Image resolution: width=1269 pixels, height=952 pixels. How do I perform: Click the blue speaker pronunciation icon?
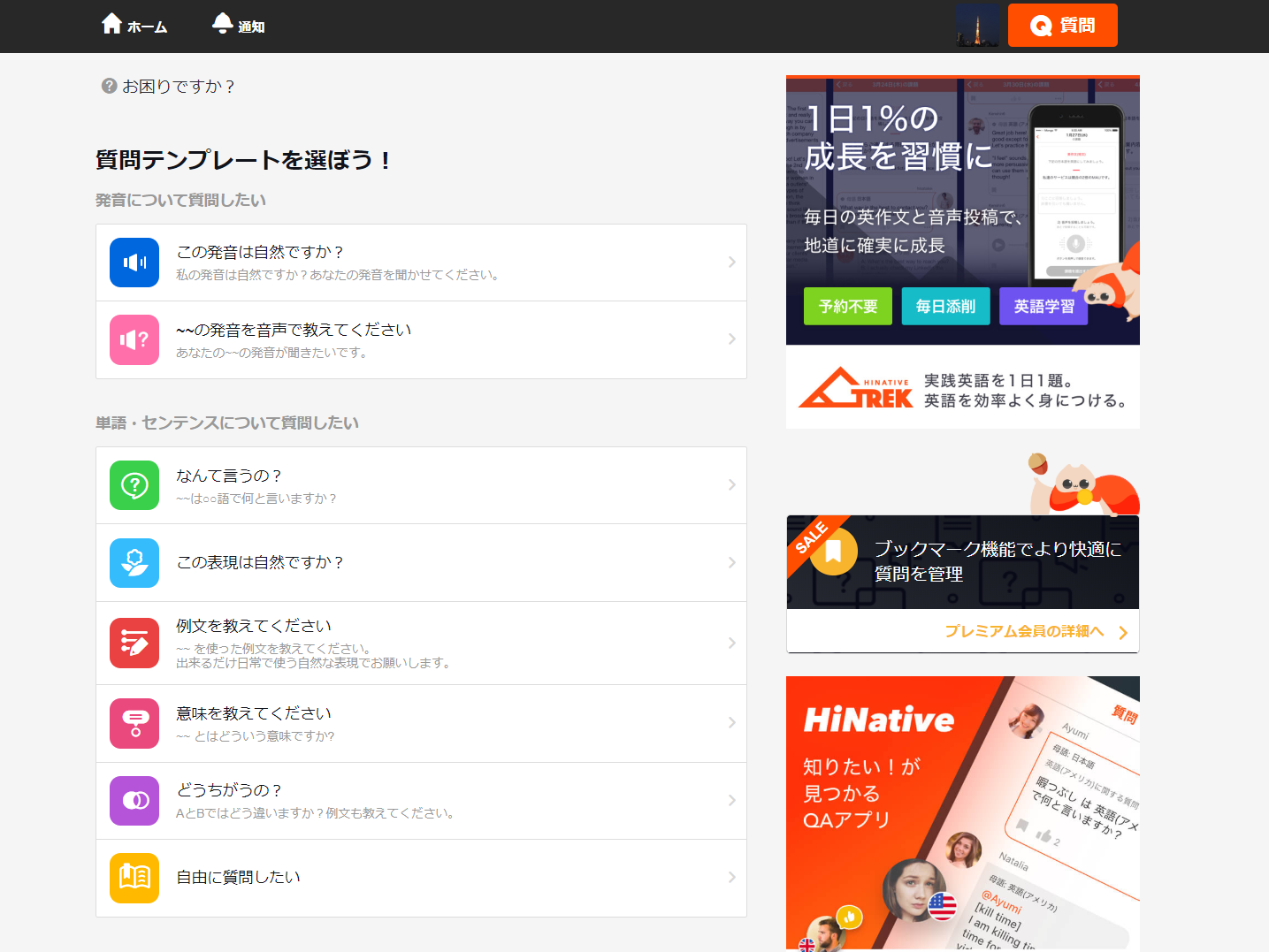tap(134, 263)
